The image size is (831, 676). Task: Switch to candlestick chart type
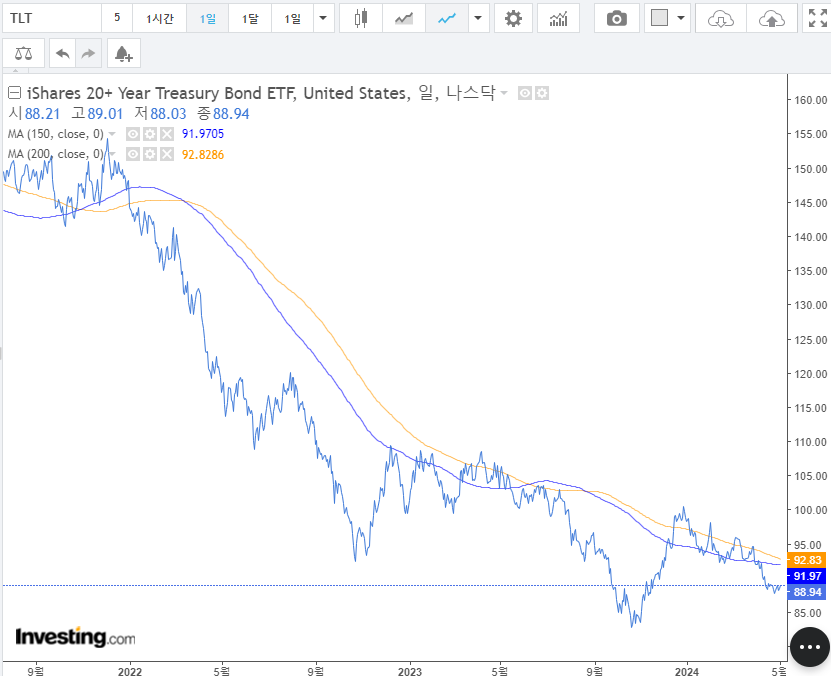(x=360, y=19)
